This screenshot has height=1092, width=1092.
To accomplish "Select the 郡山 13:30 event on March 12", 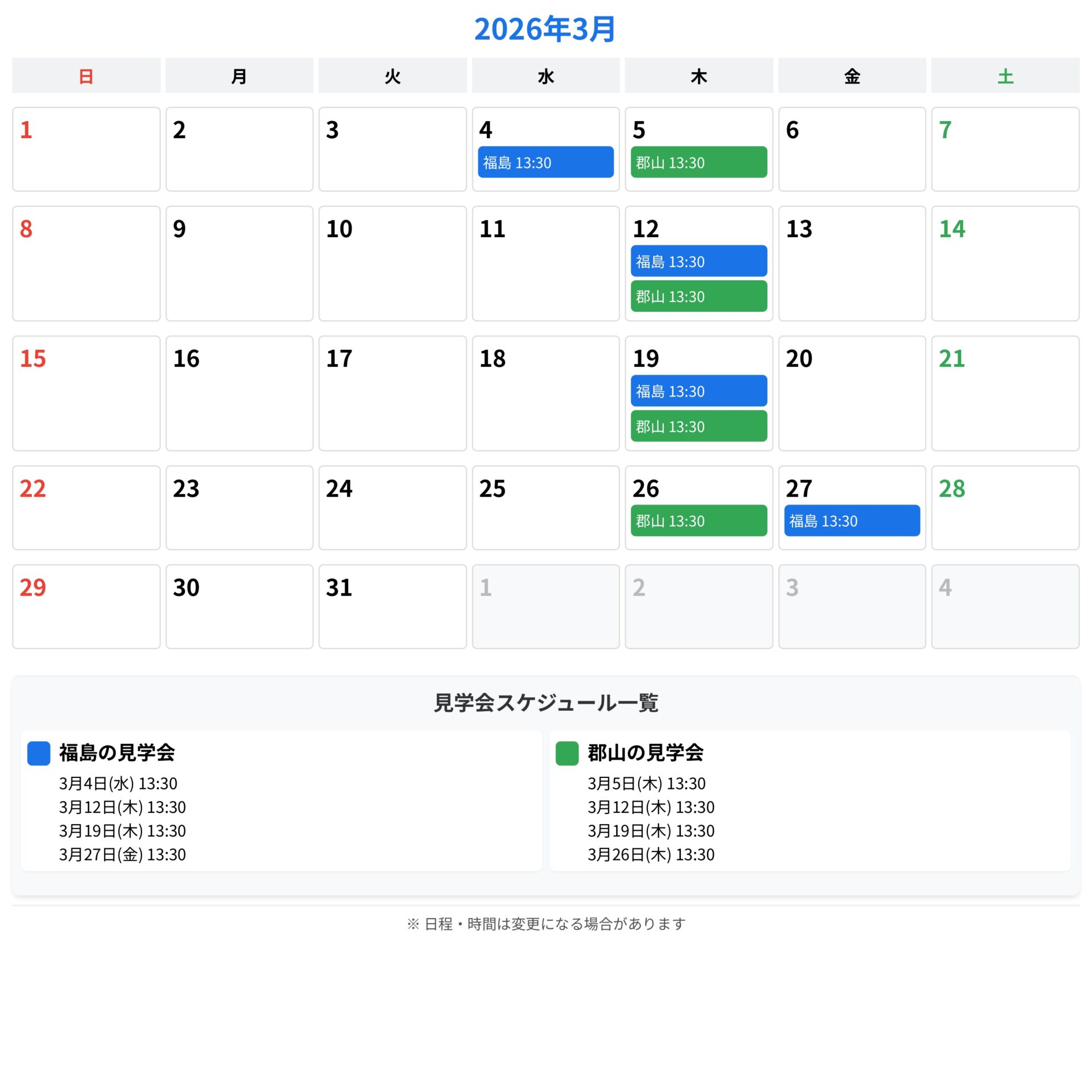I will (698, 296).
